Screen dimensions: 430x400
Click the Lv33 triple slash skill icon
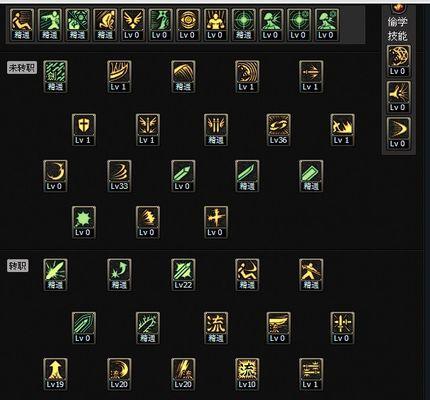click(x=119, y=176)
